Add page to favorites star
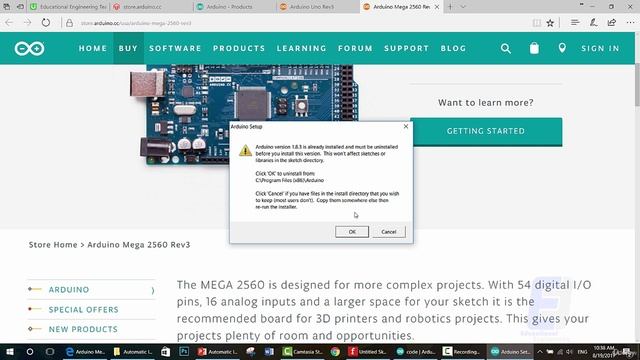 click(550, 23)
